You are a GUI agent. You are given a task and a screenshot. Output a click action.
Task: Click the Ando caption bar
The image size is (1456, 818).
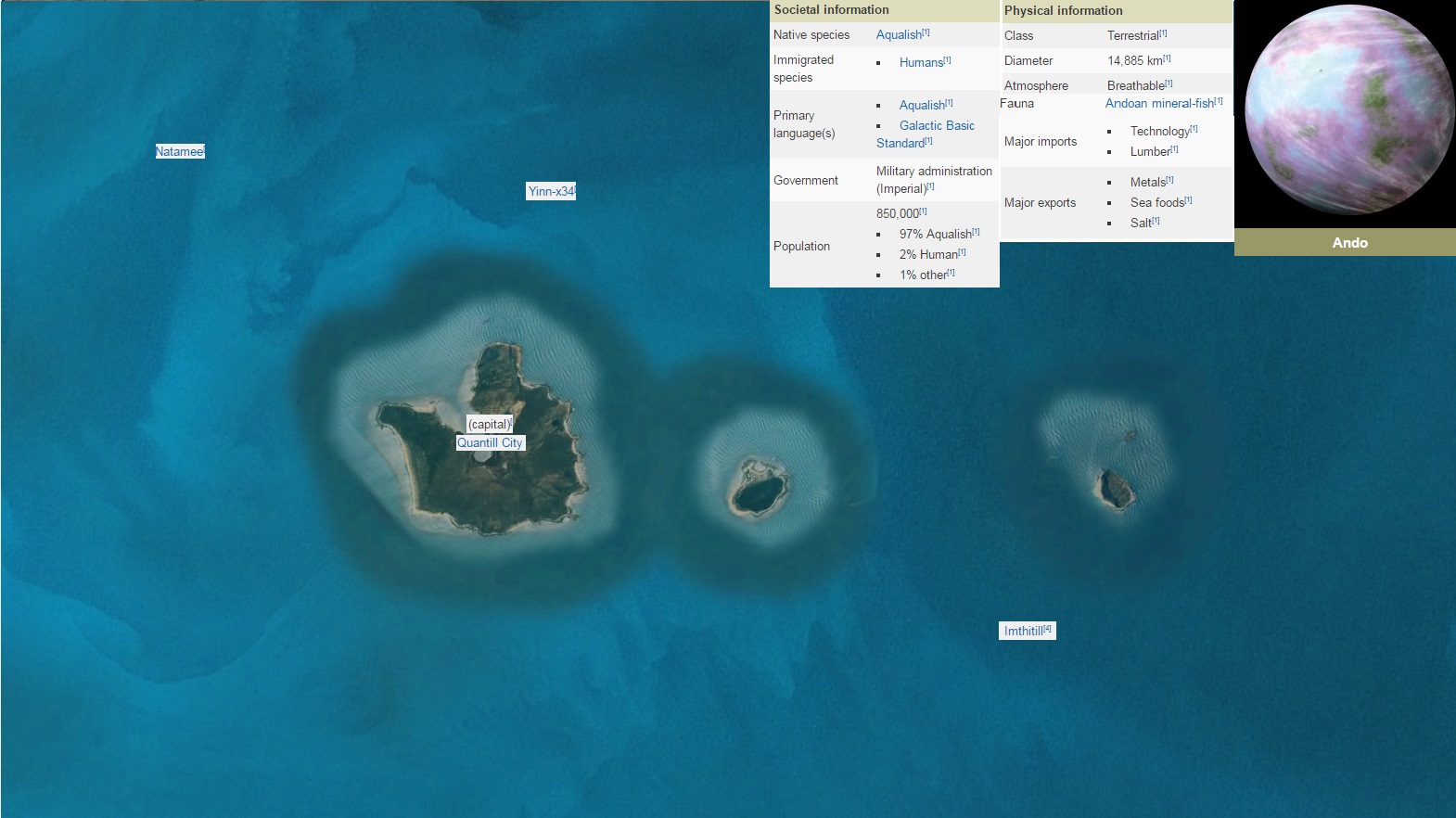click(1349, 243)
